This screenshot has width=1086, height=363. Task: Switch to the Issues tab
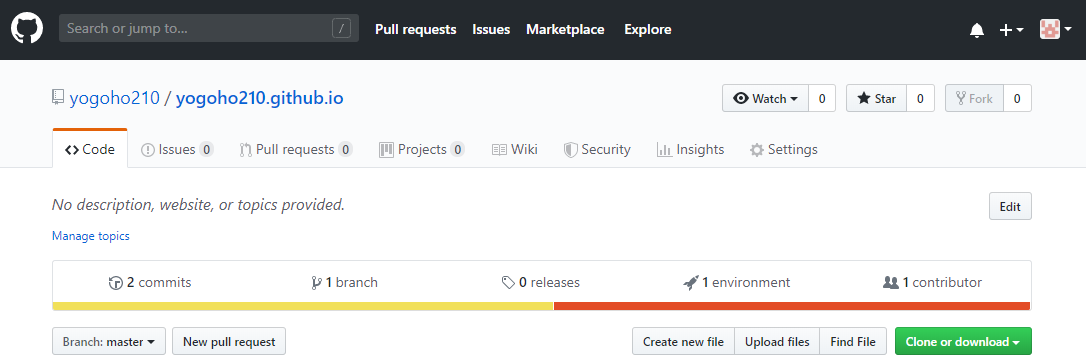click(x=177, y=149)
